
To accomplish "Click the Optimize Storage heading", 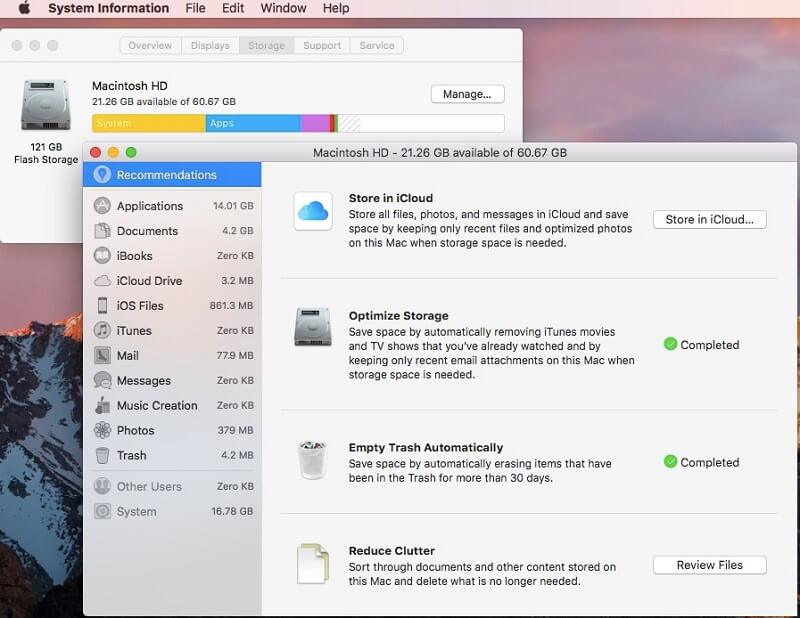I will click(x=398, y=315).
